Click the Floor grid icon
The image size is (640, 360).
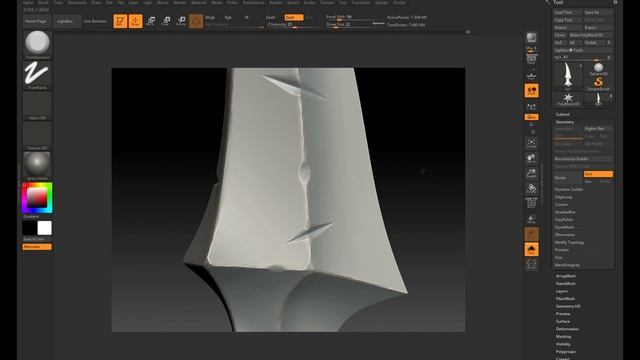pos(531,76)
